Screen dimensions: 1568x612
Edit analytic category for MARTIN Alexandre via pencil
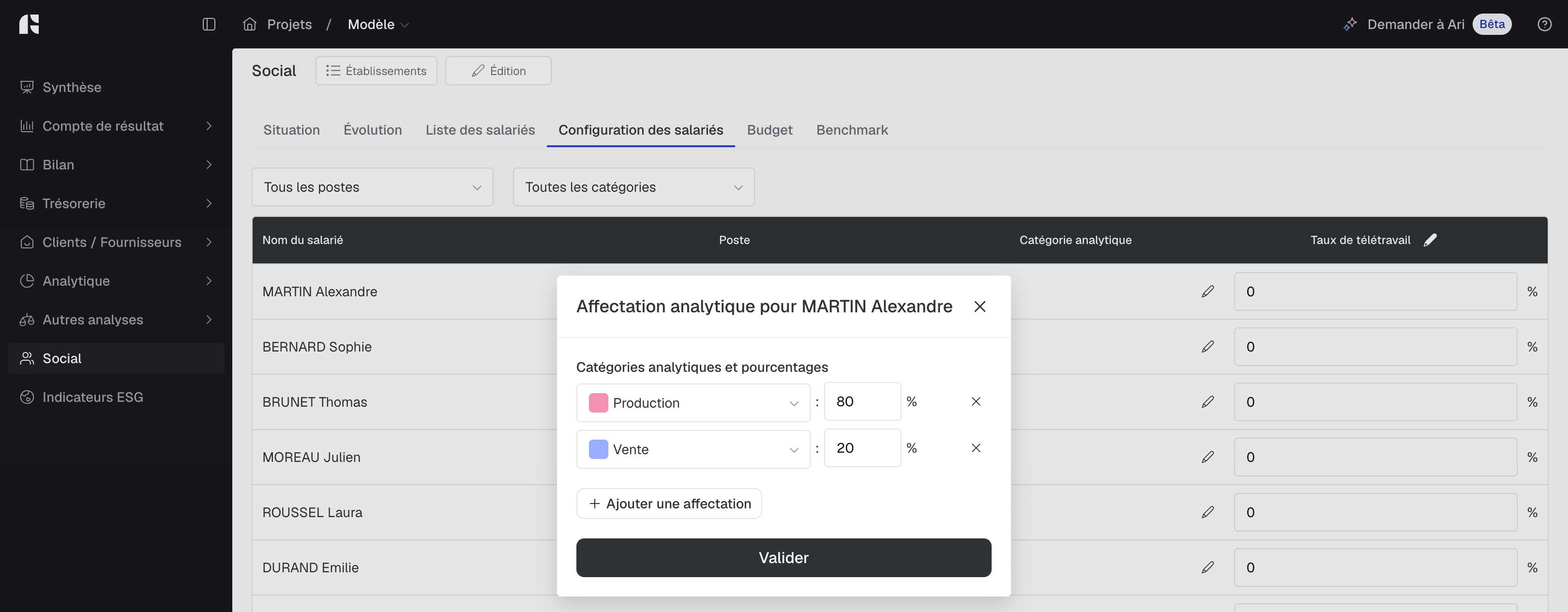(x=1207, y=291)
